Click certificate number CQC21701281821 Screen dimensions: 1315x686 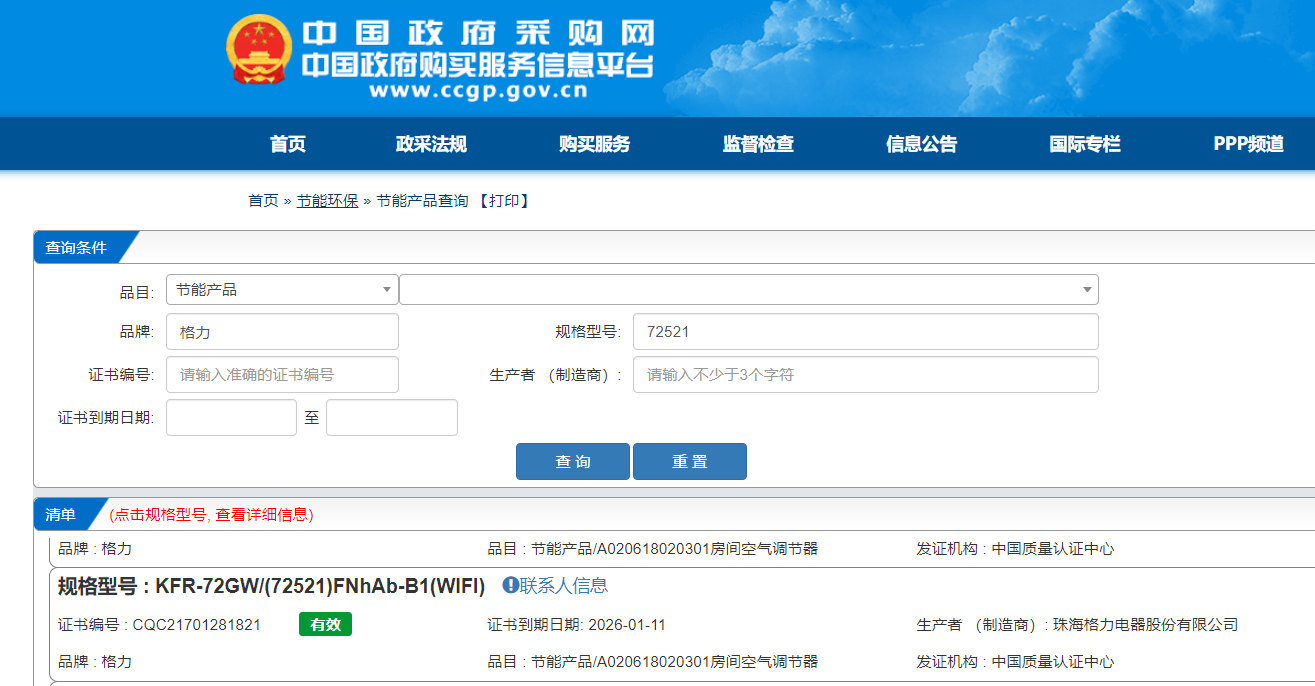pyautogui.click(x=197, y=625)
